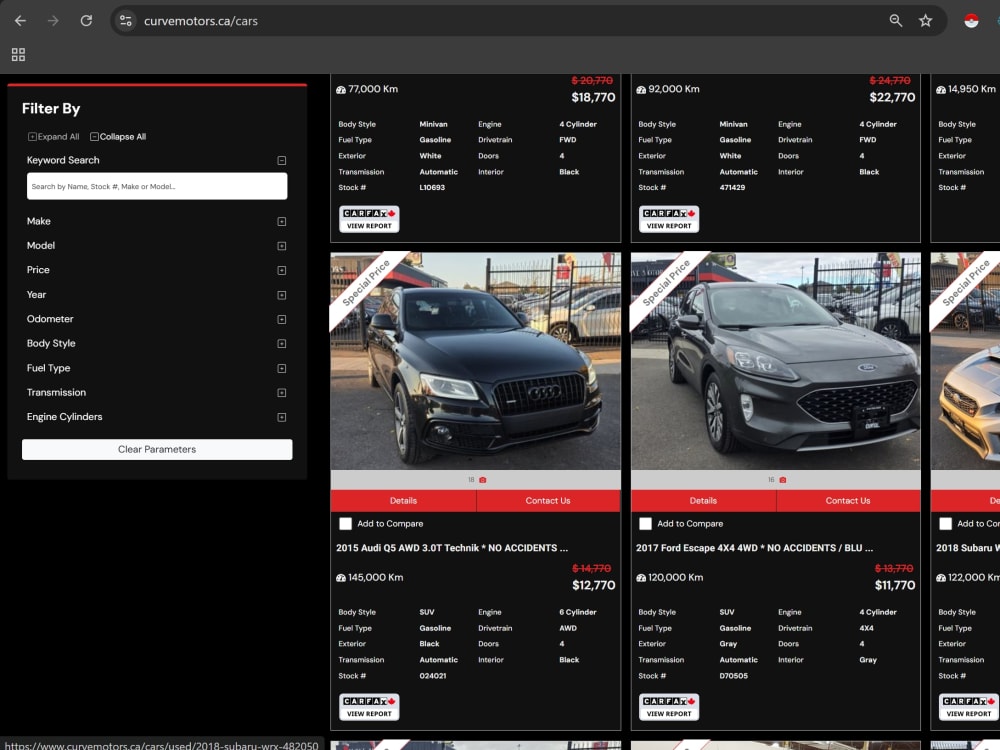Image resolution: width=1000 pixels, height=750 pixels.
Task: Click Expand All filters
Action: point(54,136)
